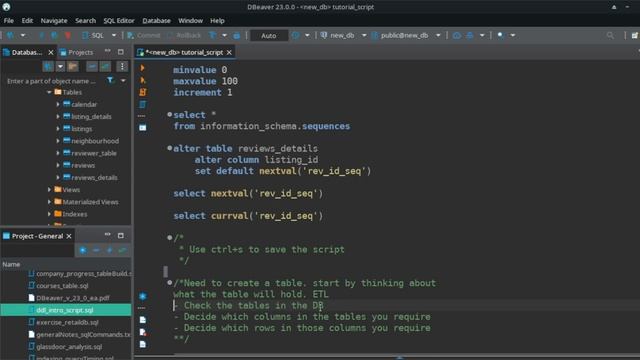The image size is (640, 360).
Task: Open the navigator three-dot view menu
Action: pos(122,66)
